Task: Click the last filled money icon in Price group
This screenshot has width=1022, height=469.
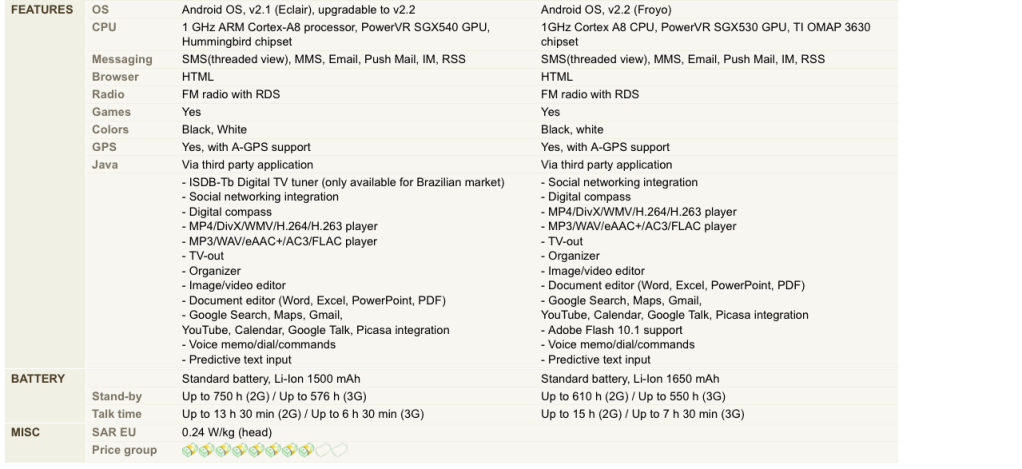Action: [x=307, y=450]
